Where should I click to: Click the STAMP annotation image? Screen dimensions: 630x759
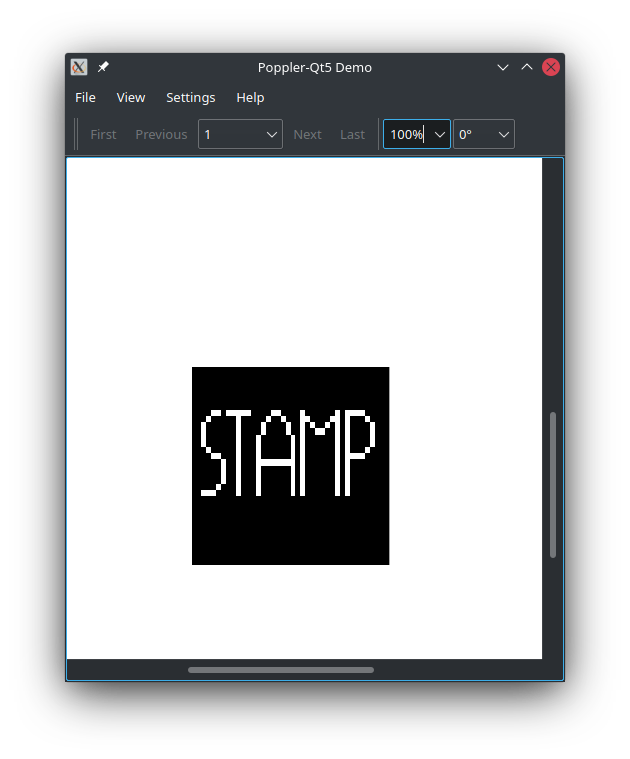point(290,466)
